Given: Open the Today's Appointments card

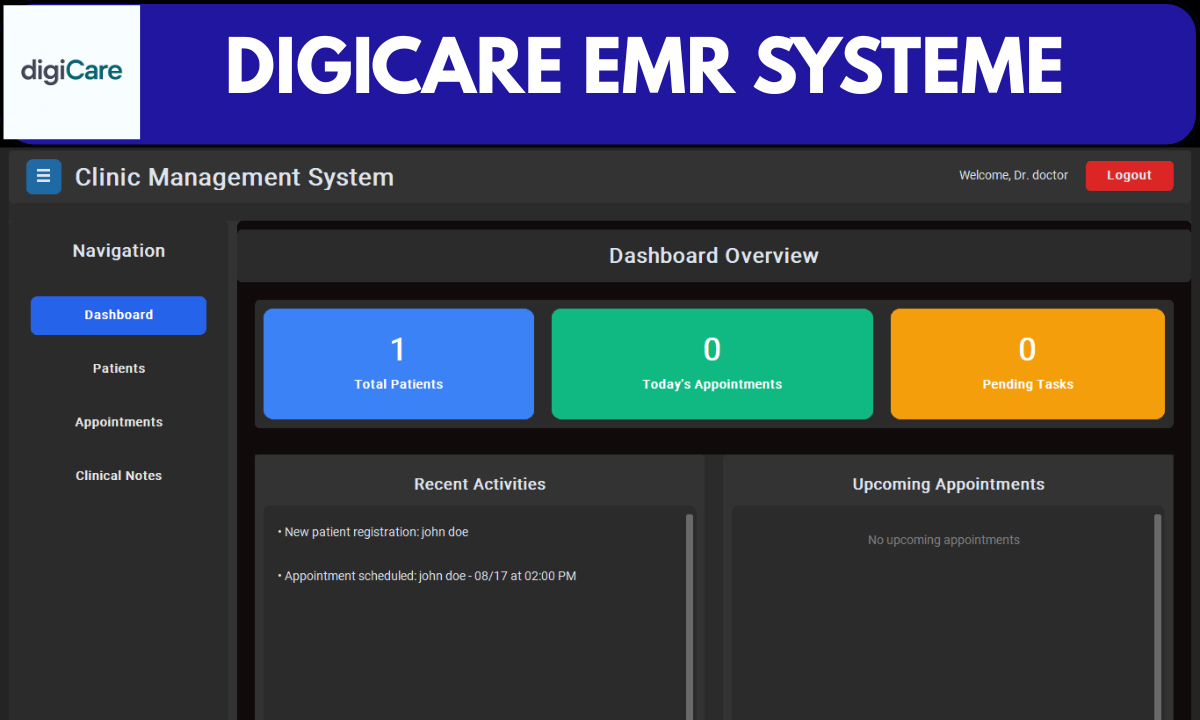Looking at the screenshot, I should tap(712, 363).
